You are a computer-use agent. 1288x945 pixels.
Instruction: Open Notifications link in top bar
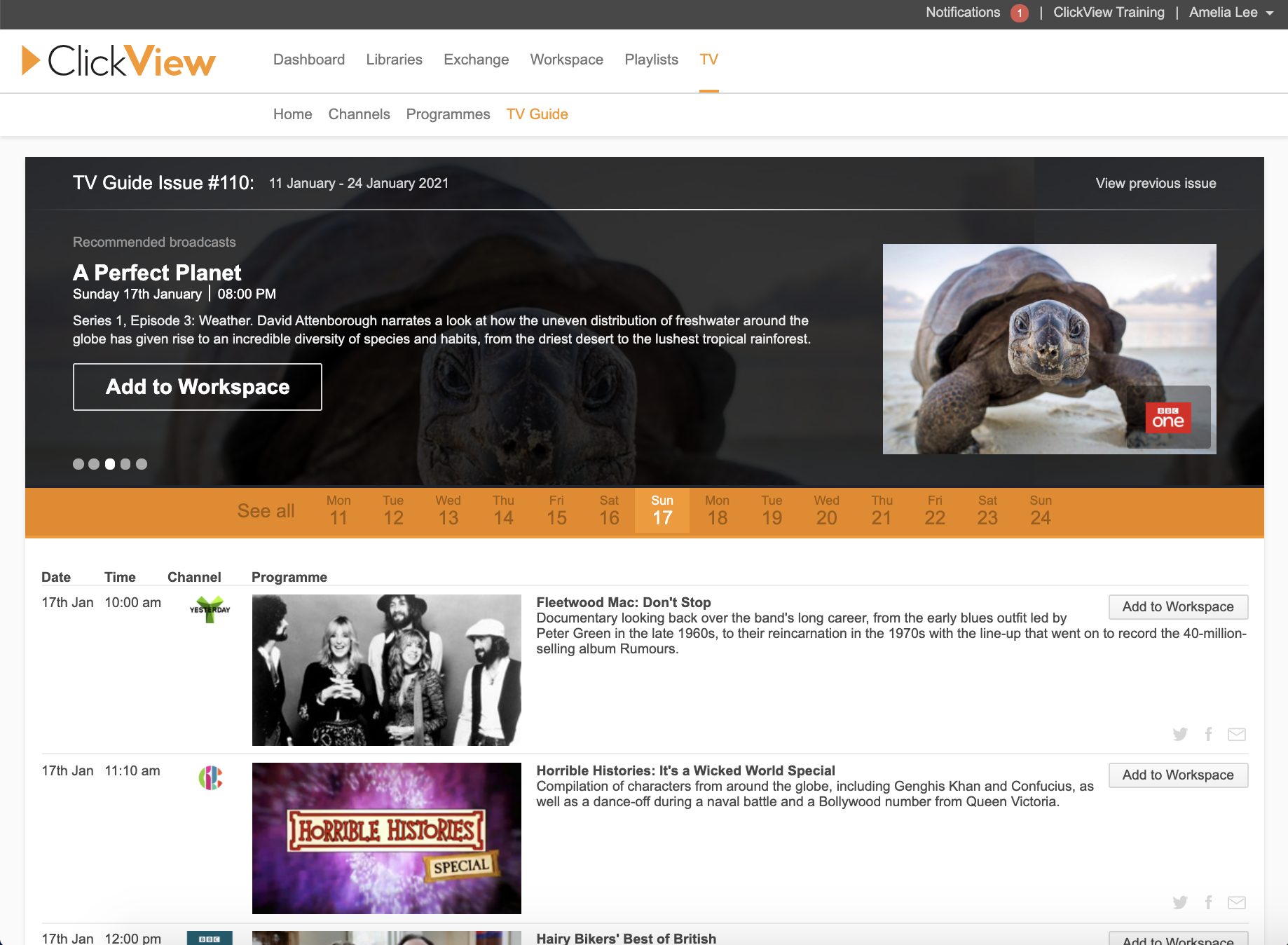963,13
